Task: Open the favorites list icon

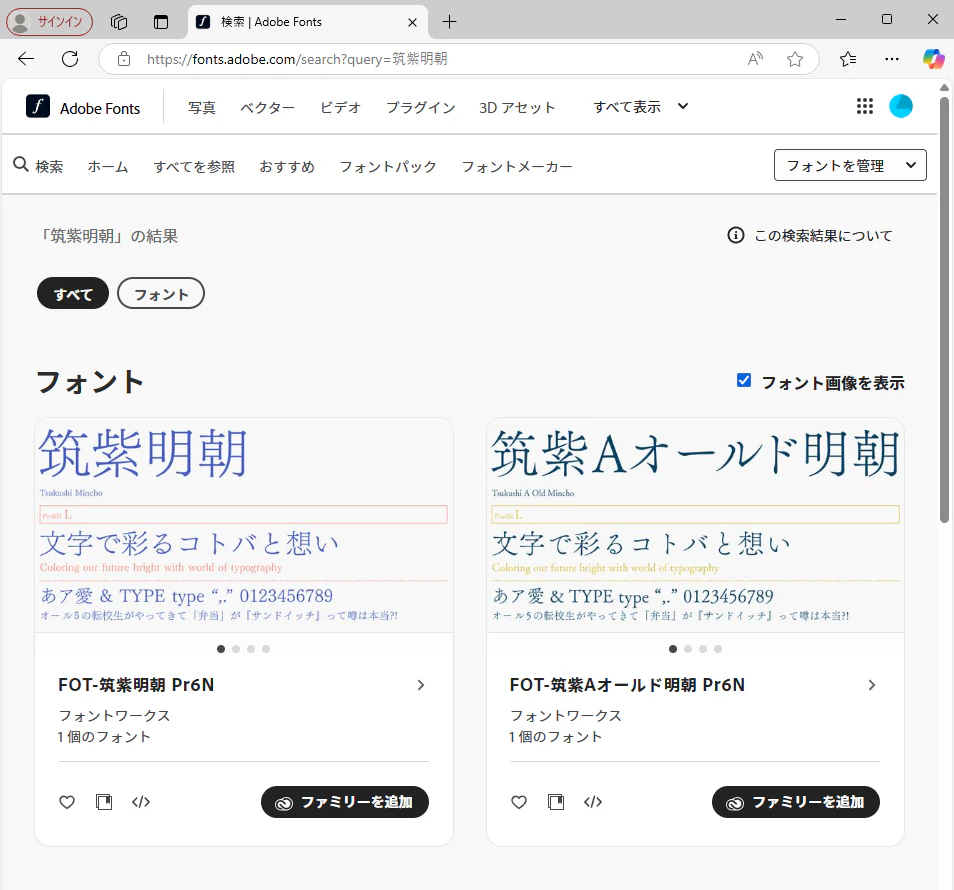Action: point(848,59)
